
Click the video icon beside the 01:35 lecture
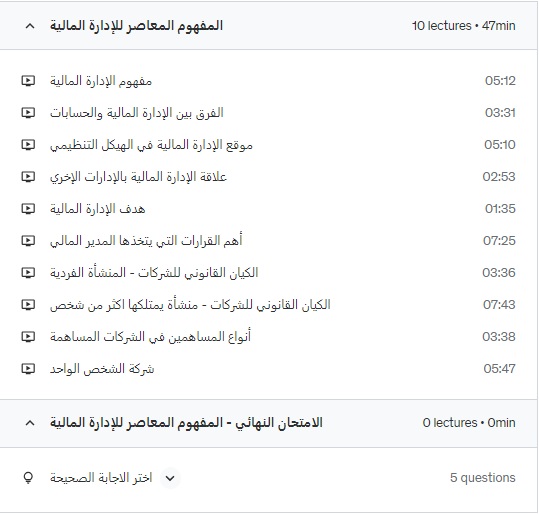click(x=28, y=209)
